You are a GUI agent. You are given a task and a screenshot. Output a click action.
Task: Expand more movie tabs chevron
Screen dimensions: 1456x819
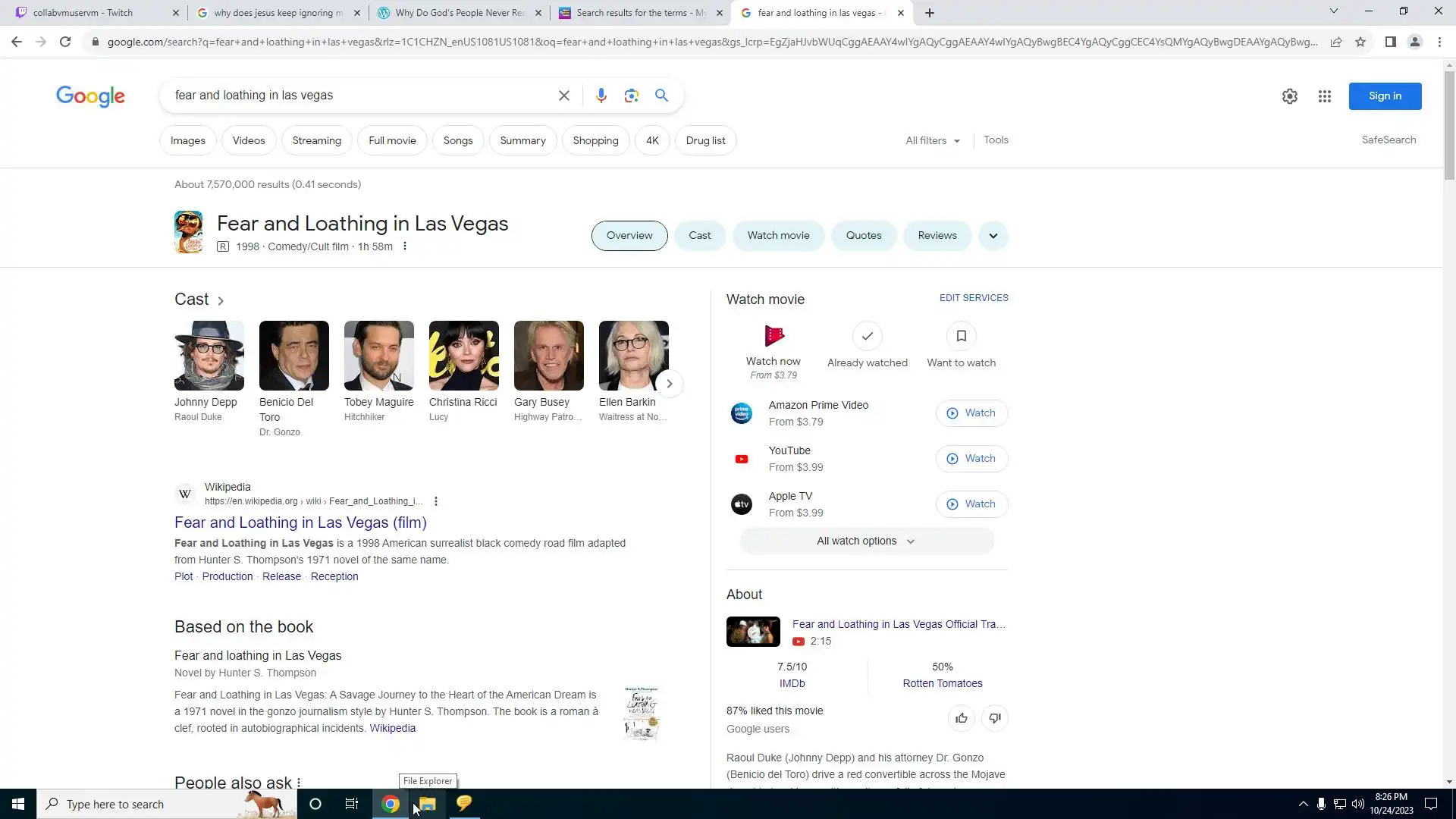(993, 236)
